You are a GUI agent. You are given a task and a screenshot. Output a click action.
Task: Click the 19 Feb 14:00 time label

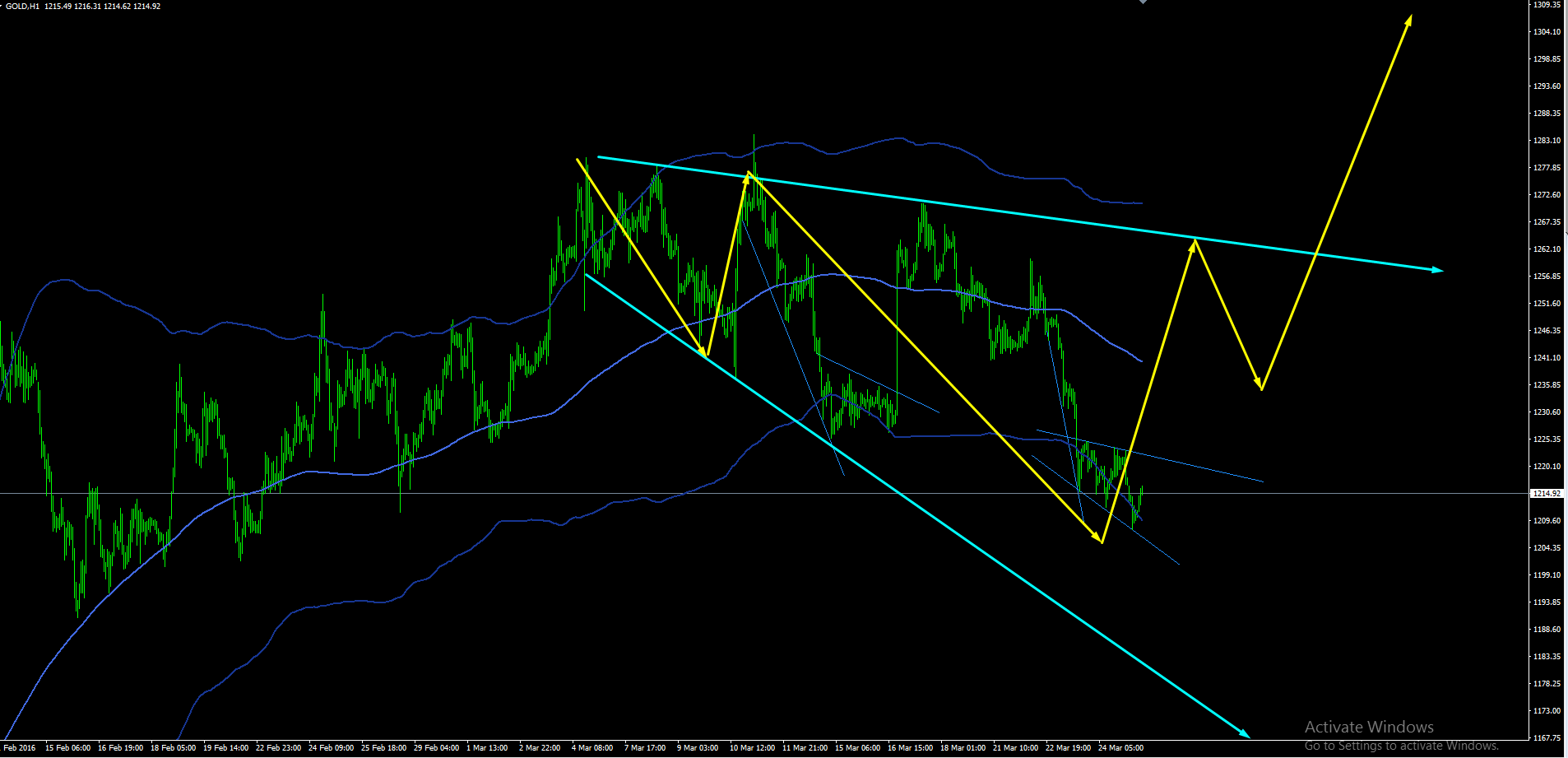click(x=226, y=748)
